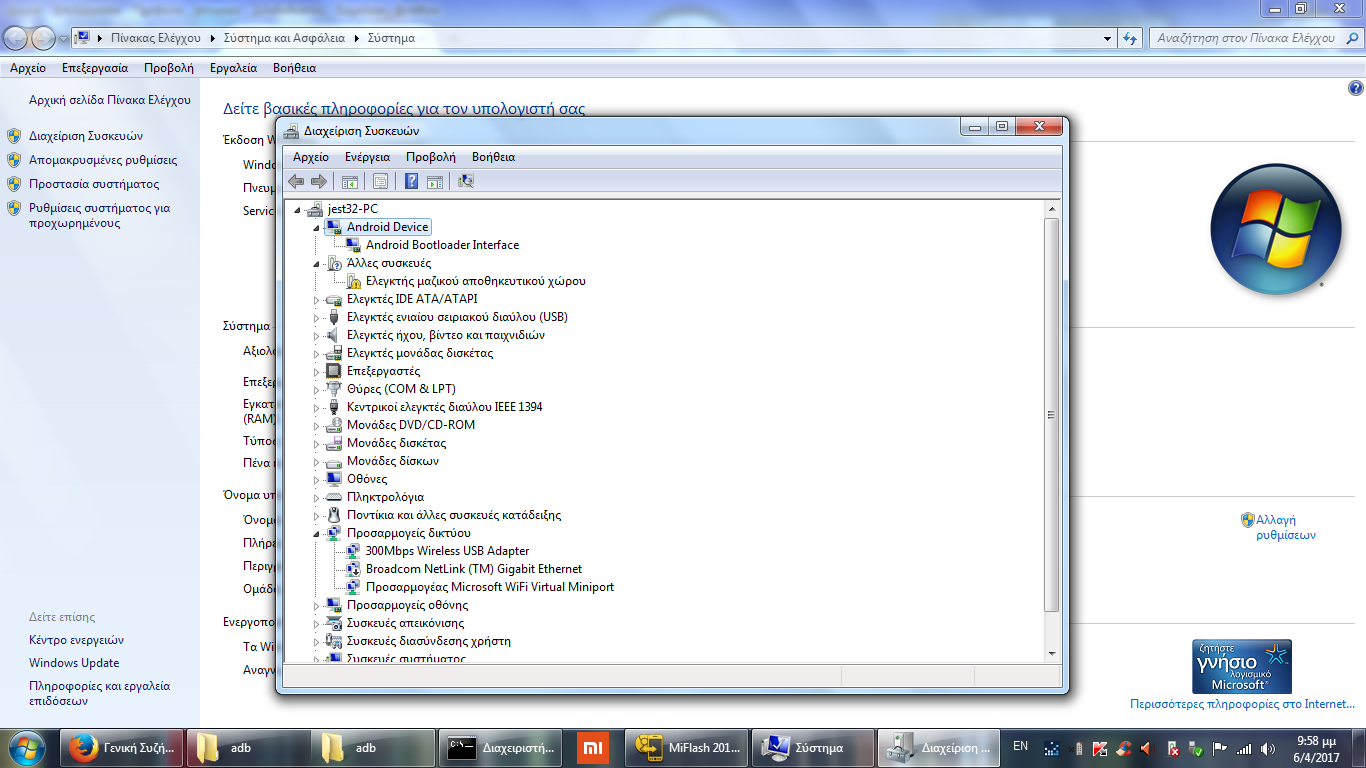The height and width of the screenshot is (768, 1366).
Task: Collapse the Android Device tree node
Action: pyautogui.click(x=317, y=227)
